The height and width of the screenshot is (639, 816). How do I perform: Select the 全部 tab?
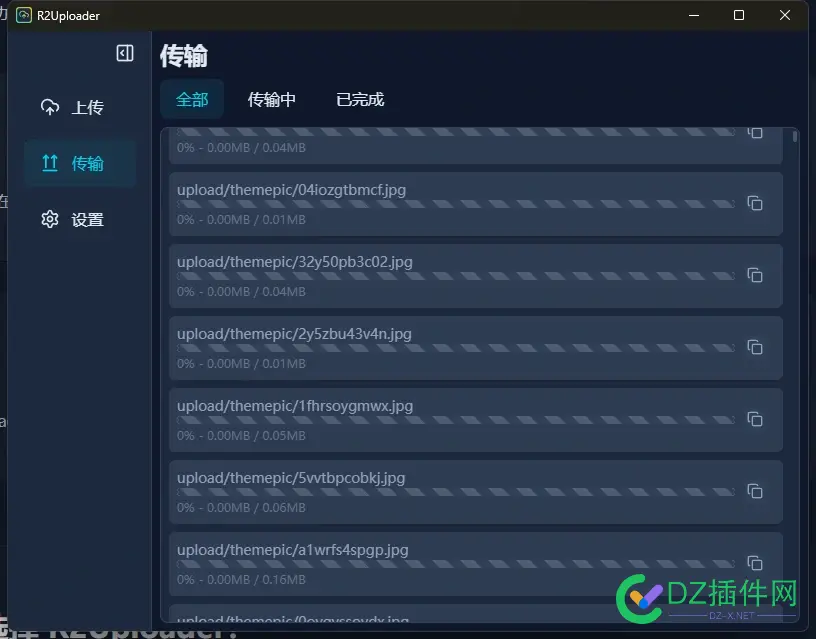pos(191,99)
